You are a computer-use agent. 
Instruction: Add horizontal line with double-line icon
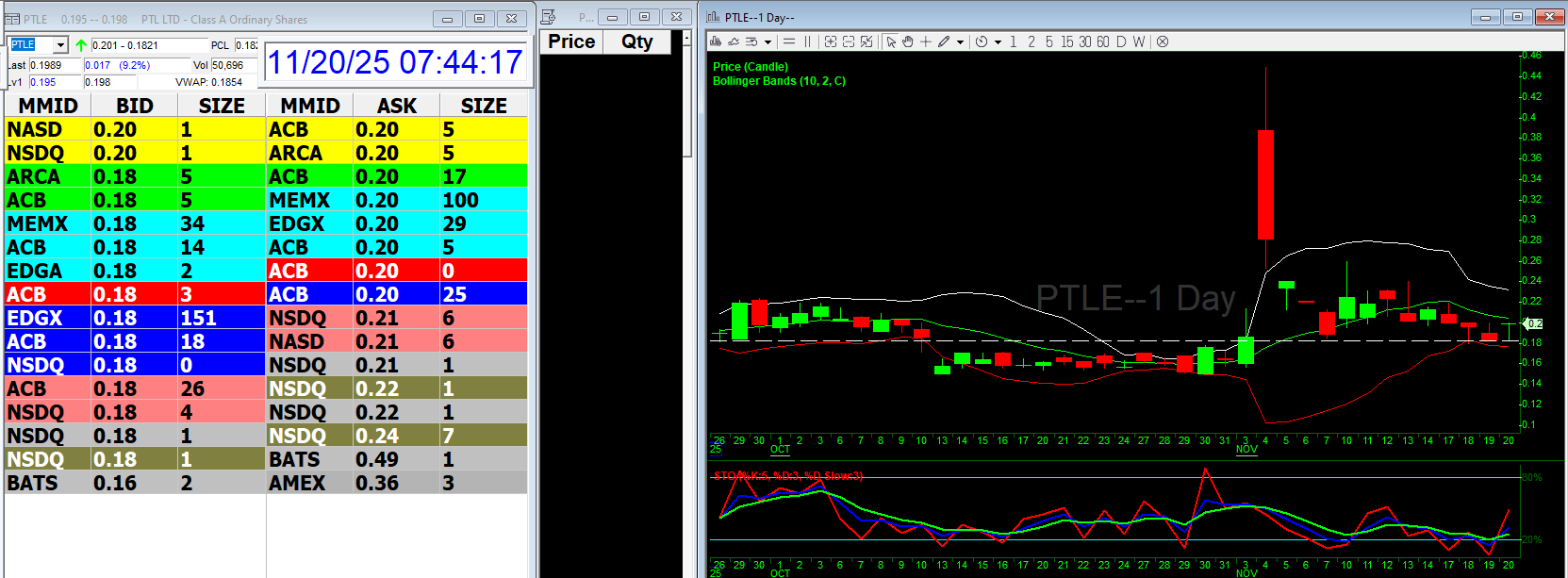789,41
